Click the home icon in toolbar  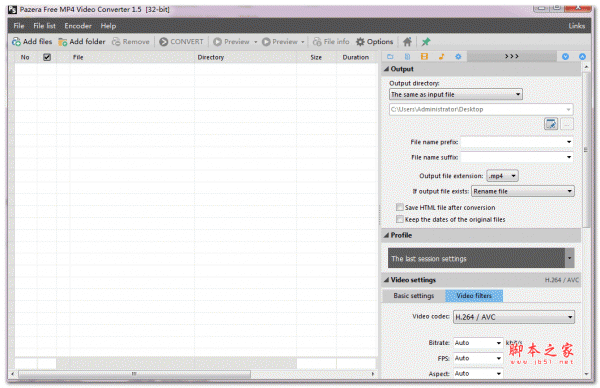(x=408, y=42)
